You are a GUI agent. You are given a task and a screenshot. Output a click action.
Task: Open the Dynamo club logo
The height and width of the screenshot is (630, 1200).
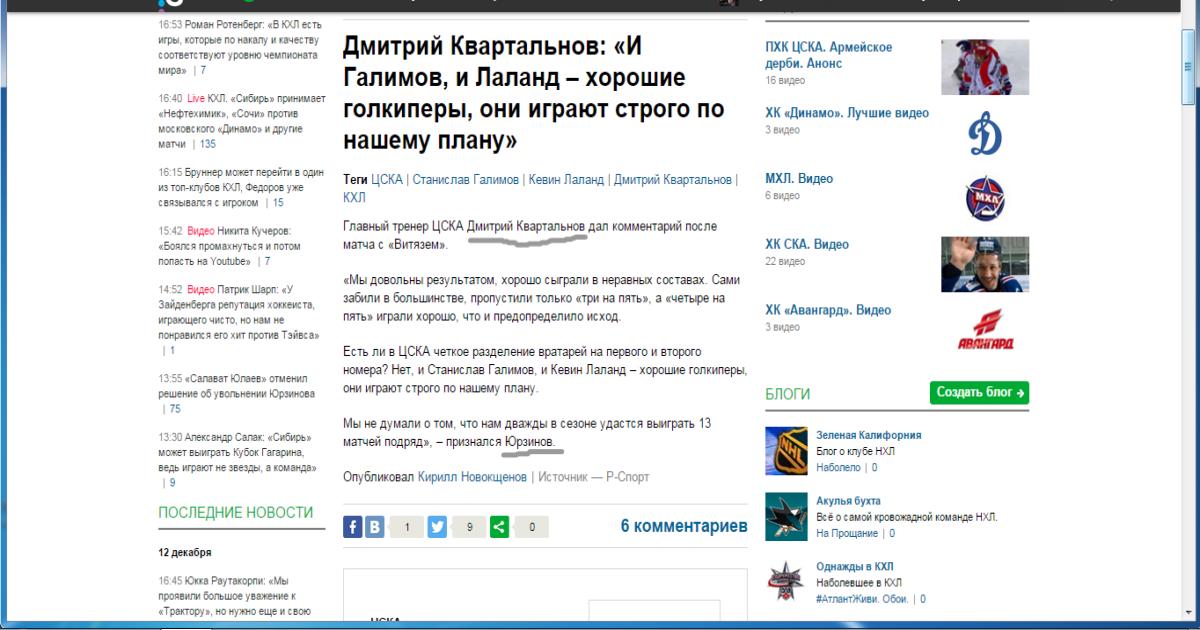pyautogui.click(x=985, y=133)
